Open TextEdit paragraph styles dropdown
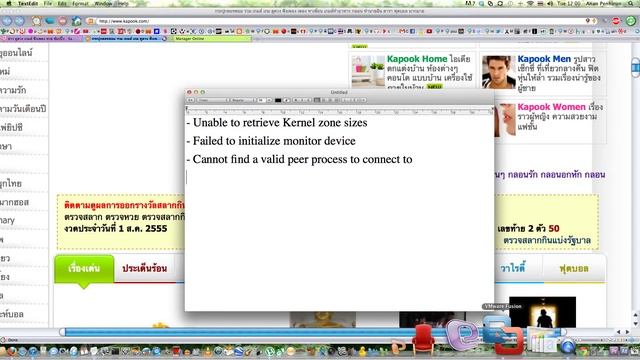 click(x=190, y=100)
